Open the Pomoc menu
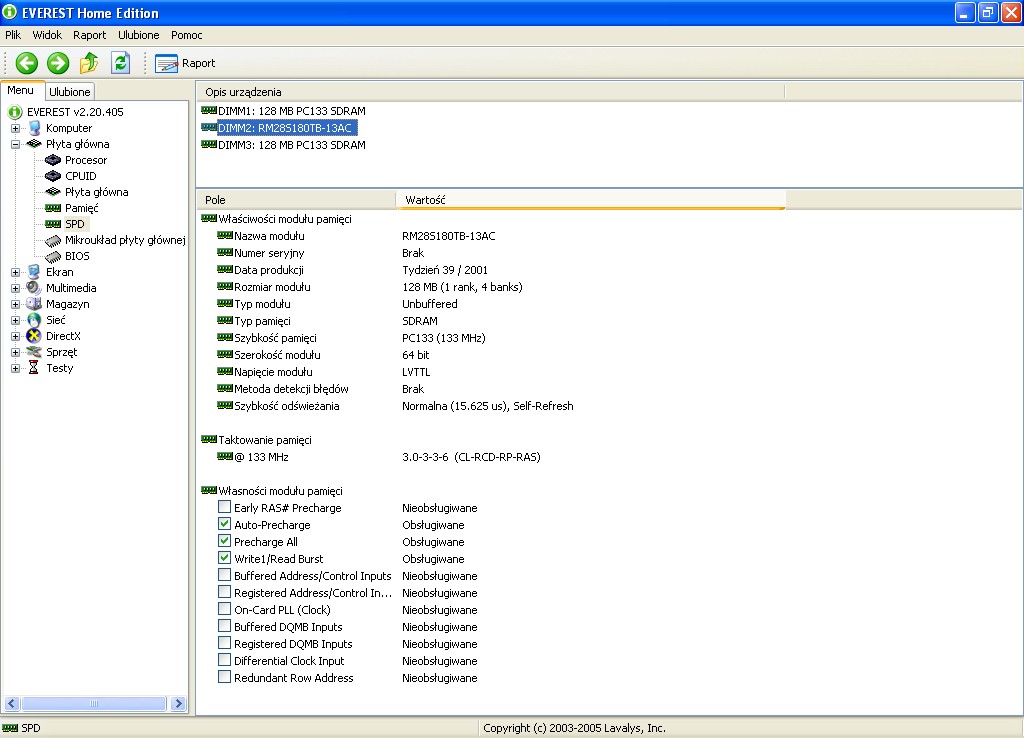 point(187,35)
